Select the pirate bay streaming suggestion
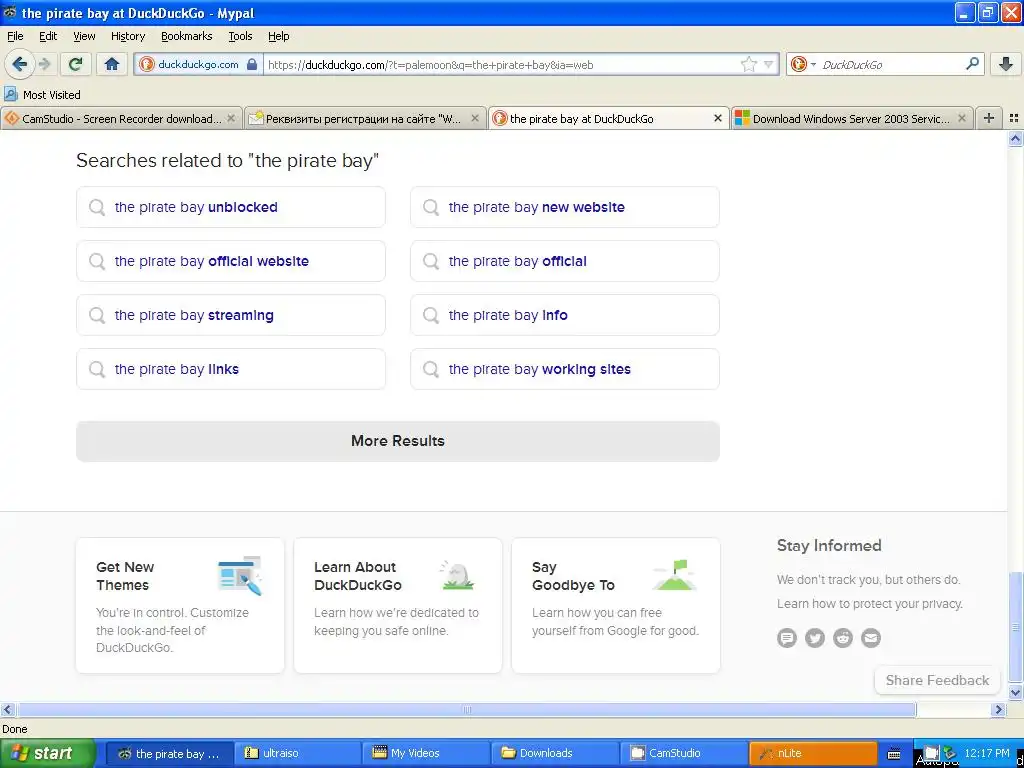The image size is (1024, 768). point(231,315)
